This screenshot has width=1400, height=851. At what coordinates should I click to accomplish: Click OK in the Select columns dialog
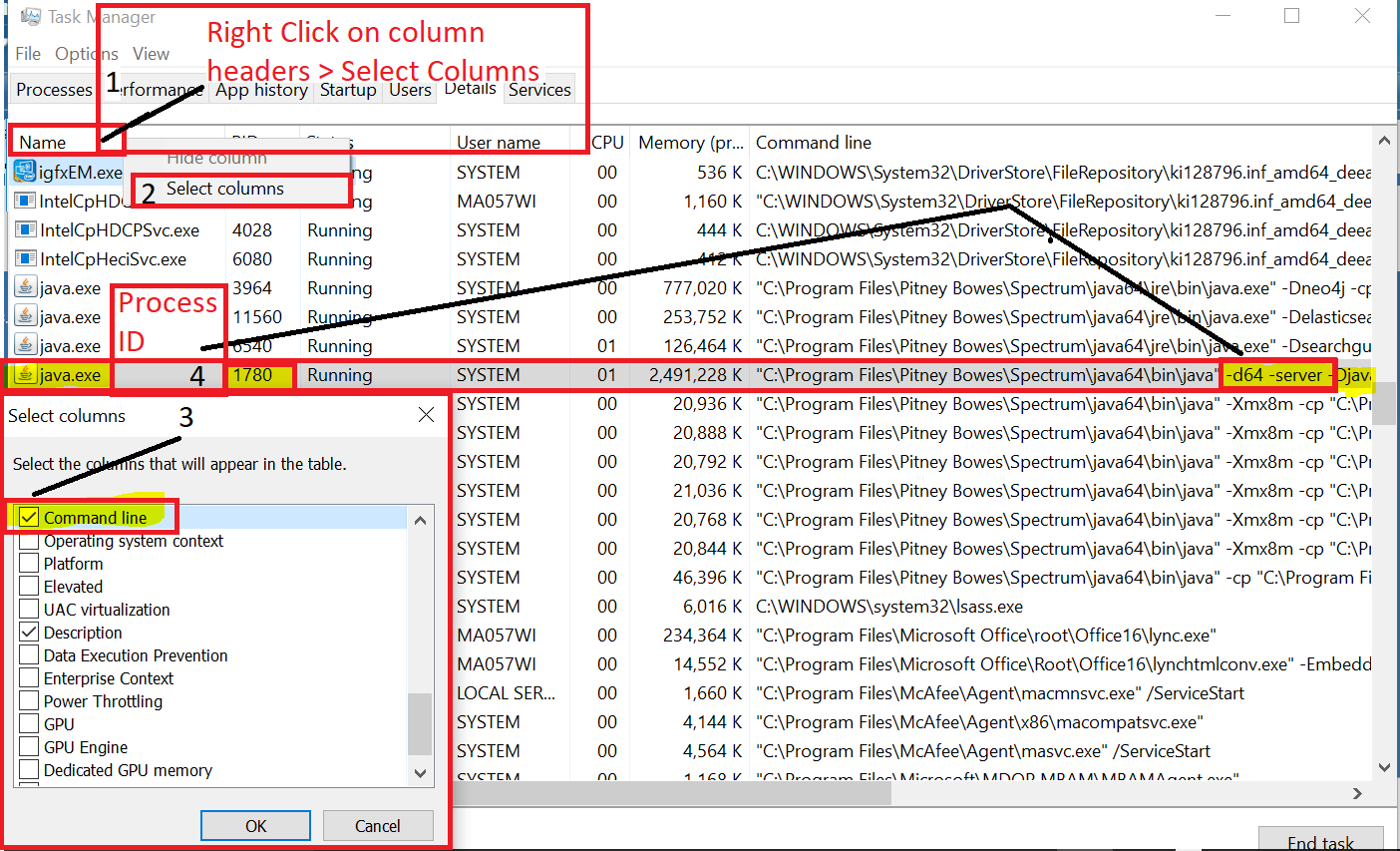[255, 825]
